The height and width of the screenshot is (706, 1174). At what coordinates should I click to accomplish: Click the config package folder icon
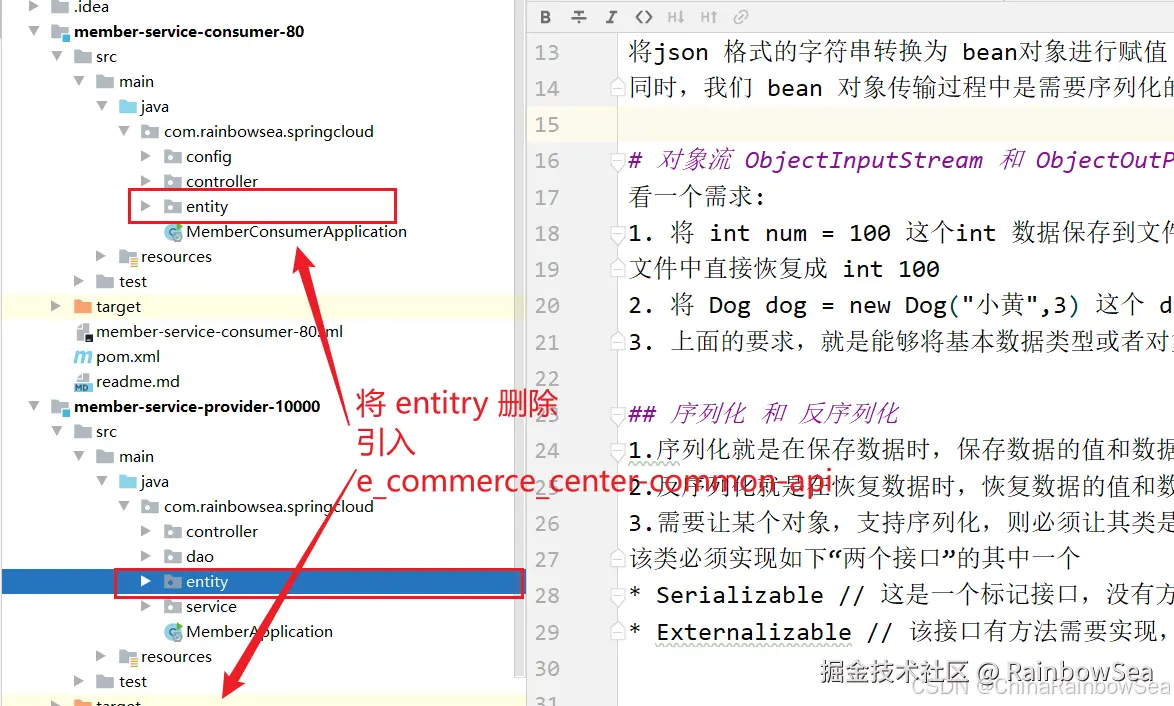click(173, 156)
